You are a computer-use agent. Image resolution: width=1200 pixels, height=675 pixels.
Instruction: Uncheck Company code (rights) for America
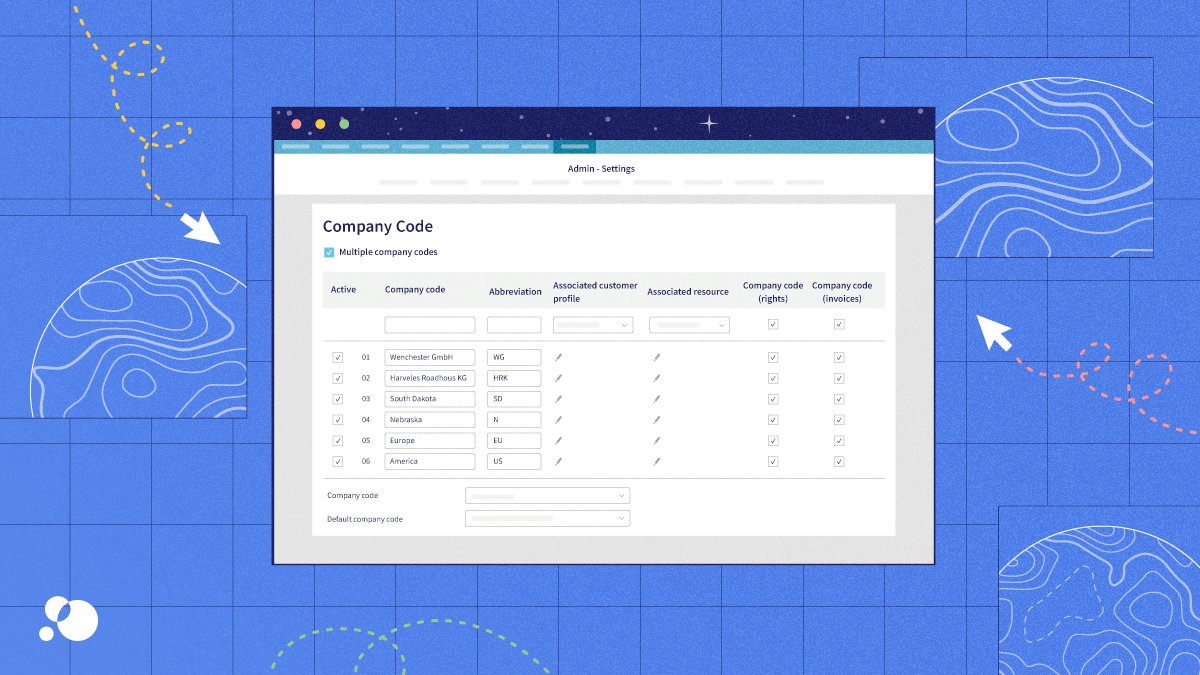[773, 461]
